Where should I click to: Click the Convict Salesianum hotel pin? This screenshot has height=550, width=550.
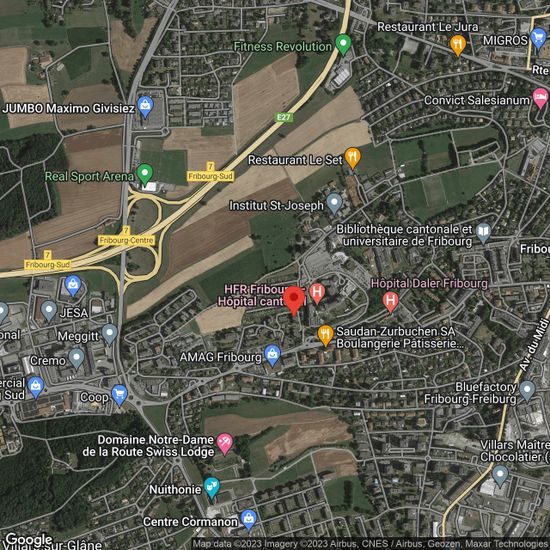tap(540, 98)
